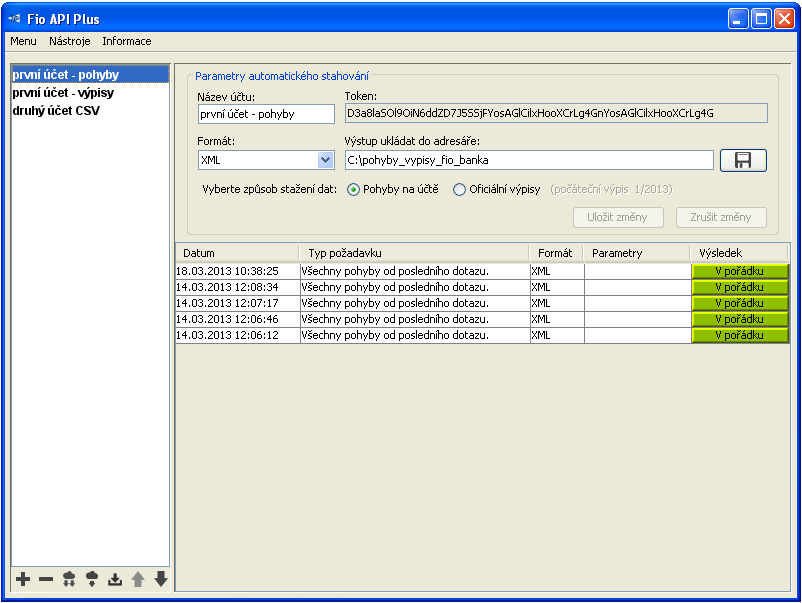Screen dimensions: 802x603
Task: Click the output directory path field
Action: 529,160
